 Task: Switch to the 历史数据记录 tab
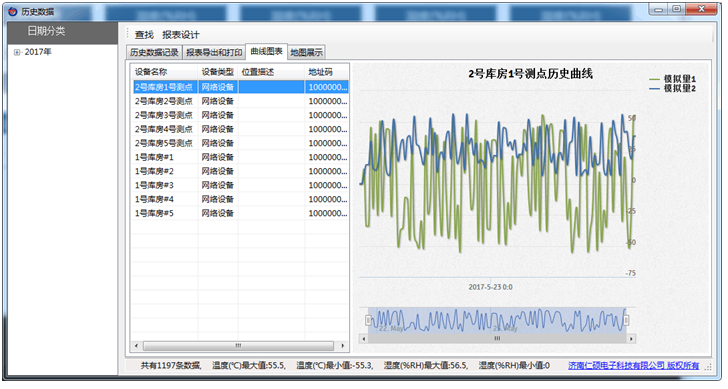[x=154, y=52]
